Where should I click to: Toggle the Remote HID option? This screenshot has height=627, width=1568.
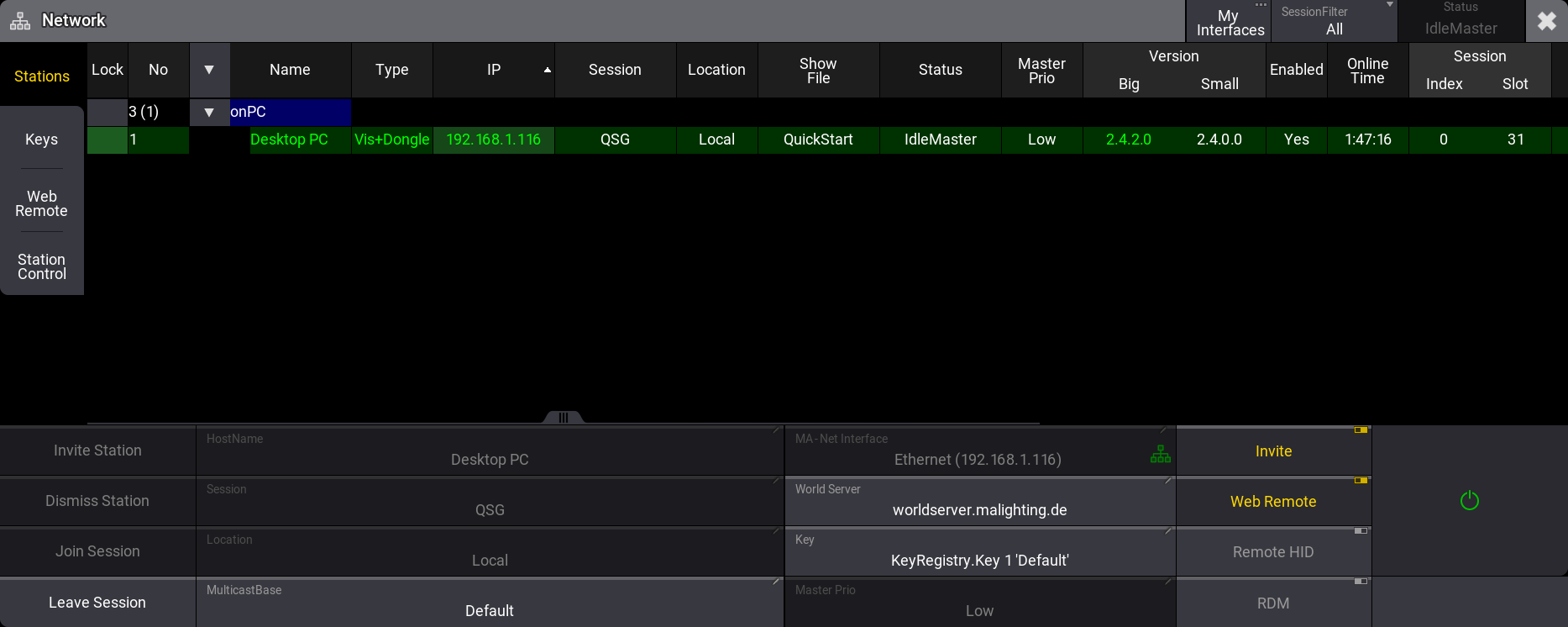pos(1273,552)
